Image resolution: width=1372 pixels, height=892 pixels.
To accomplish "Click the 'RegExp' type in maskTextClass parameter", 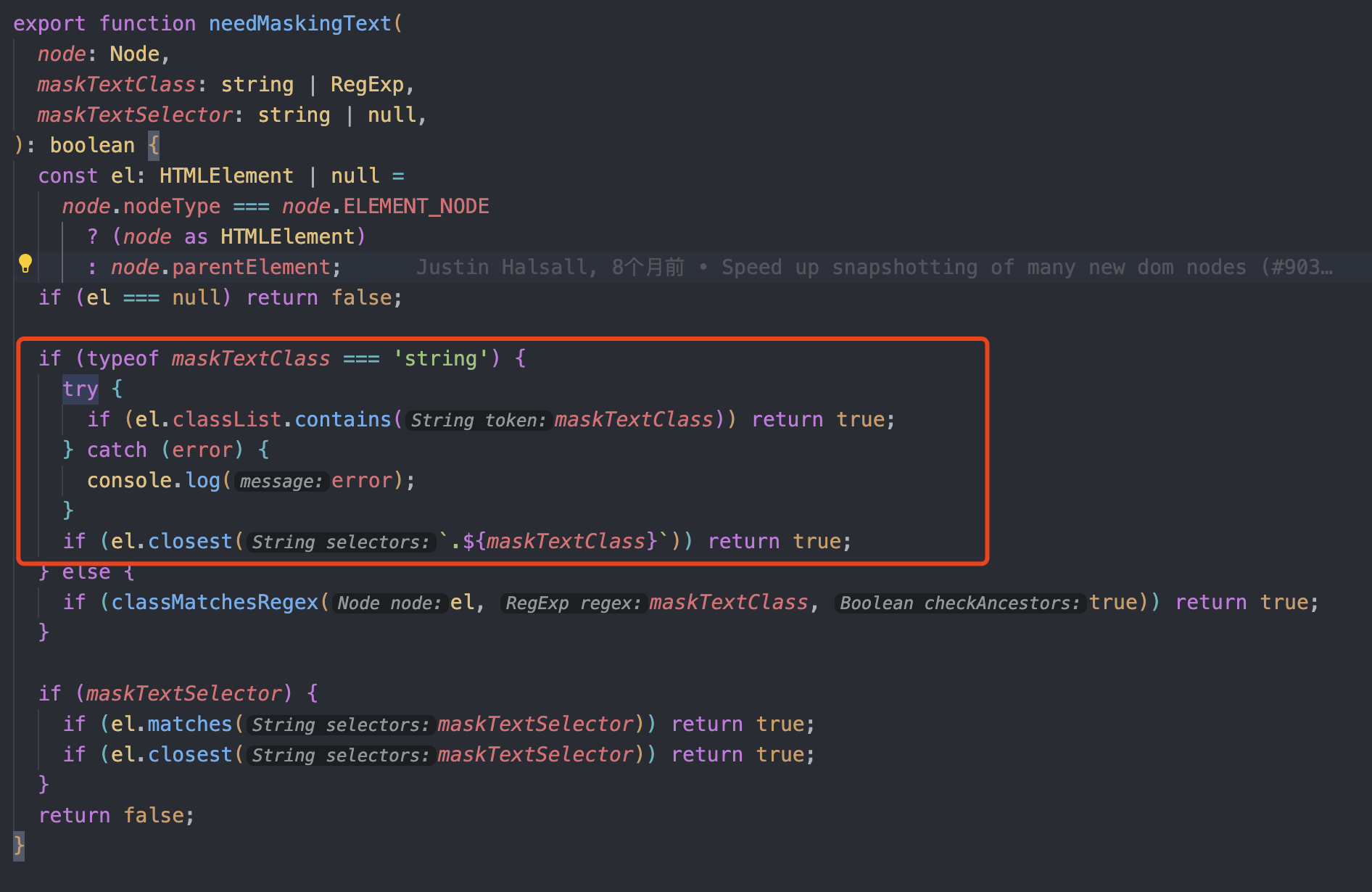I will click(367, 84).
